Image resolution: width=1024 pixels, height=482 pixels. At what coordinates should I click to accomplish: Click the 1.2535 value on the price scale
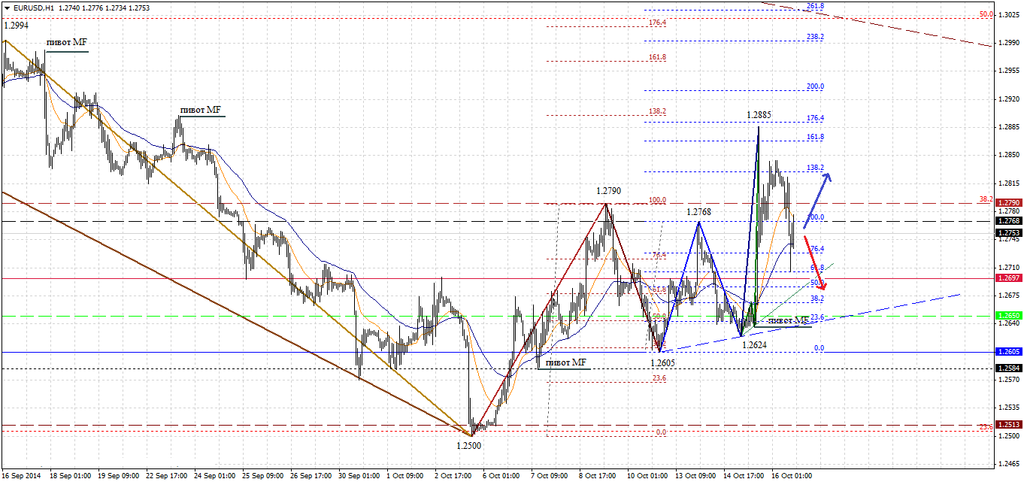[x=1007, y=408]
